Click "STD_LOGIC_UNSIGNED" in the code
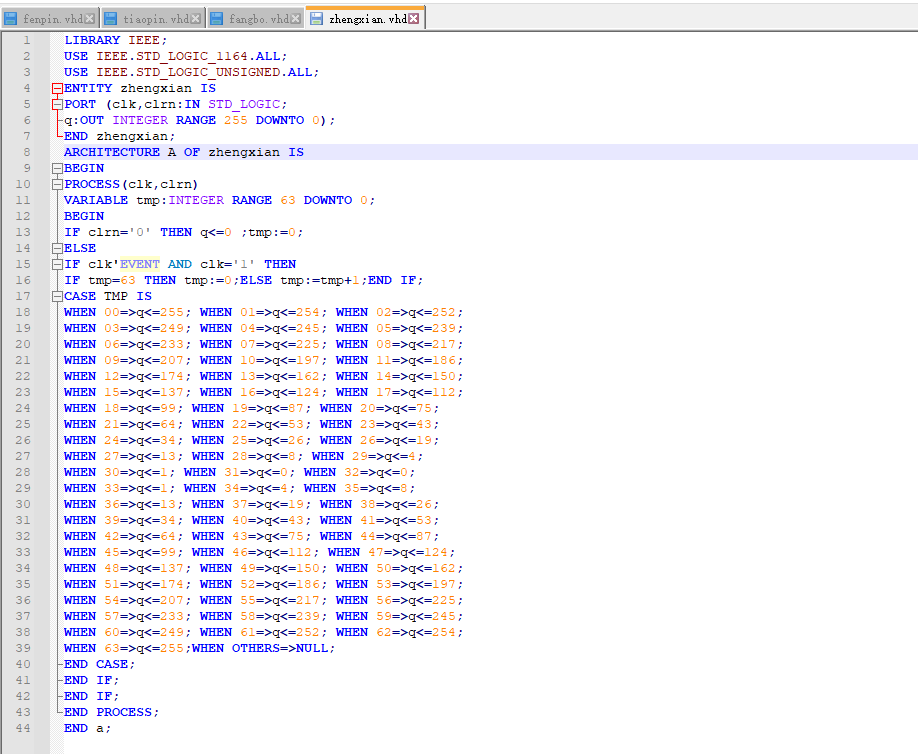Image resolution: width=918 pixels, height=754 pixels. [x=208, y=72]
